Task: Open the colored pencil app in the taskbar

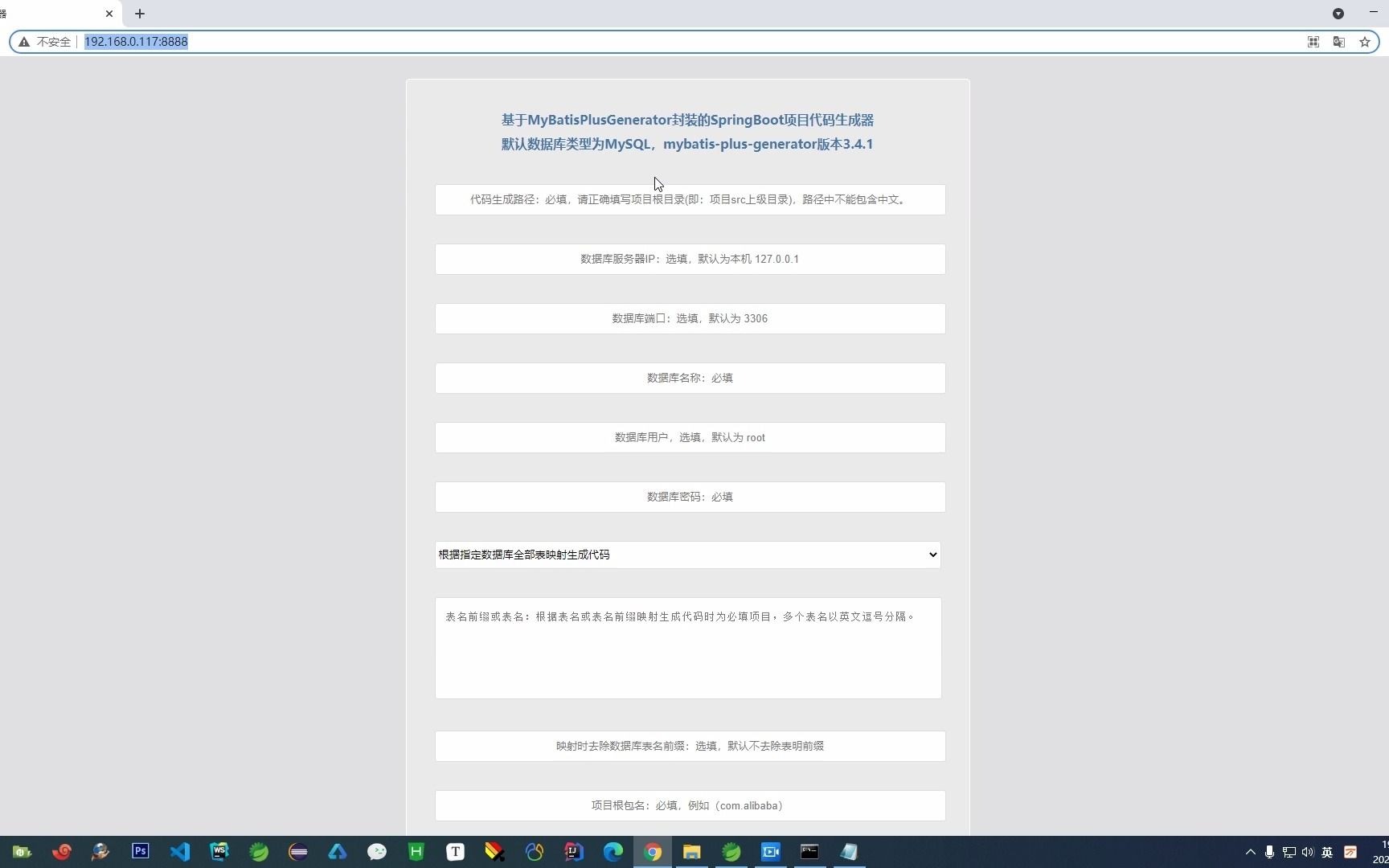Action: pyautogui.click(x=495, y=851)
